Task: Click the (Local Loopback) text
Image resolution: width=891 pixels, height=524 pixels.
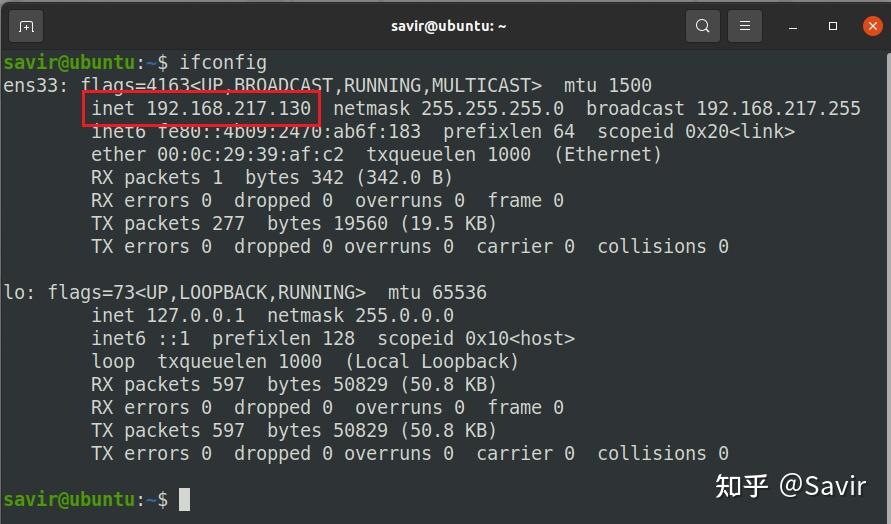Action: pyautogui.click(x=432, y=361)
